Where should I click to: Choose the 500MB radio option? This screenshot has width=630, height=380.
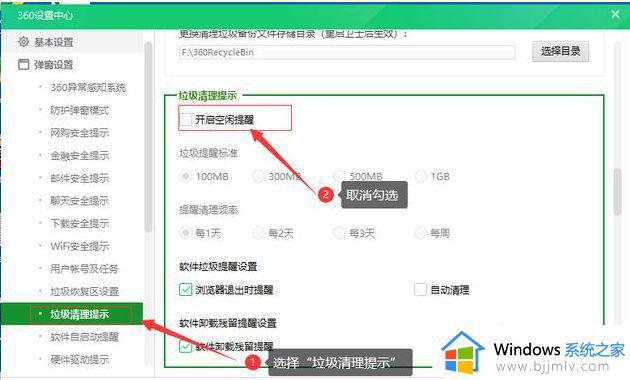pyautogui.click(x=339, y=176)
